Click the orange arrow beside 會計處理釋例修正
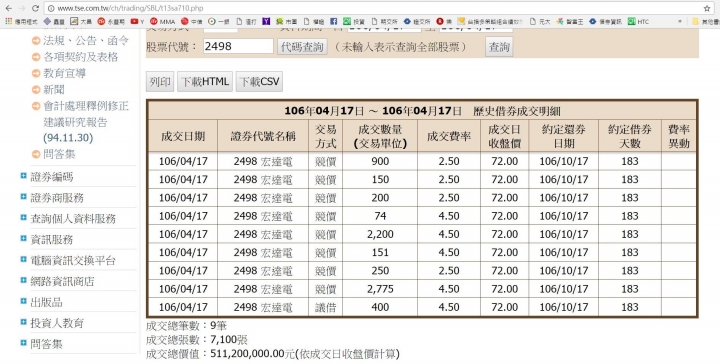Image resolution: width=720 pixels, height=364 pixels. (36, 106)
